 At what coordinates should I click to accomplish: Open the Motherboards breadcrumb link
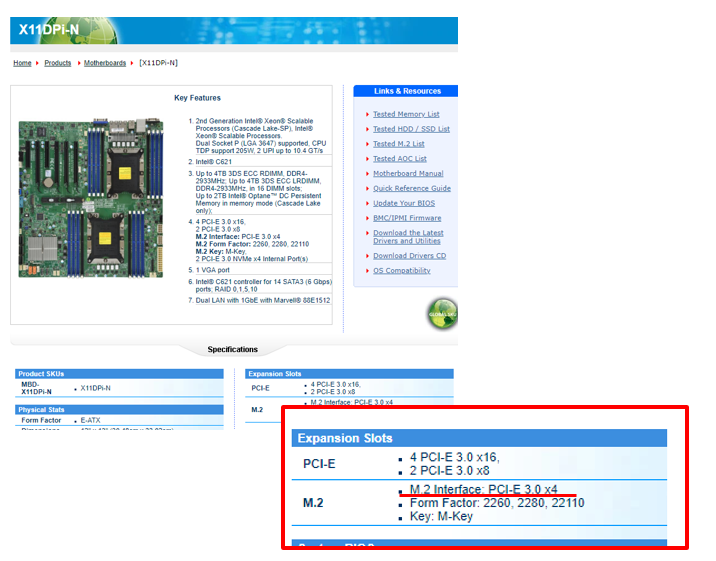pos(105,63)
